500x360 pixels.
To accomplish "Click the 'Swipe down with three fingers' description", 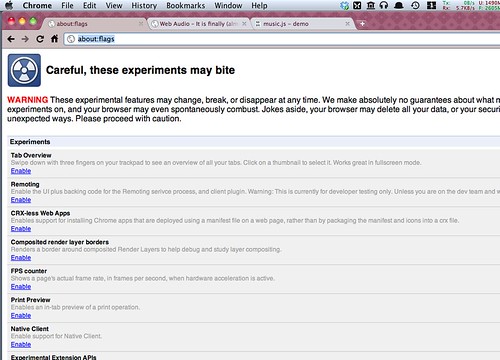I will [216, 163].
